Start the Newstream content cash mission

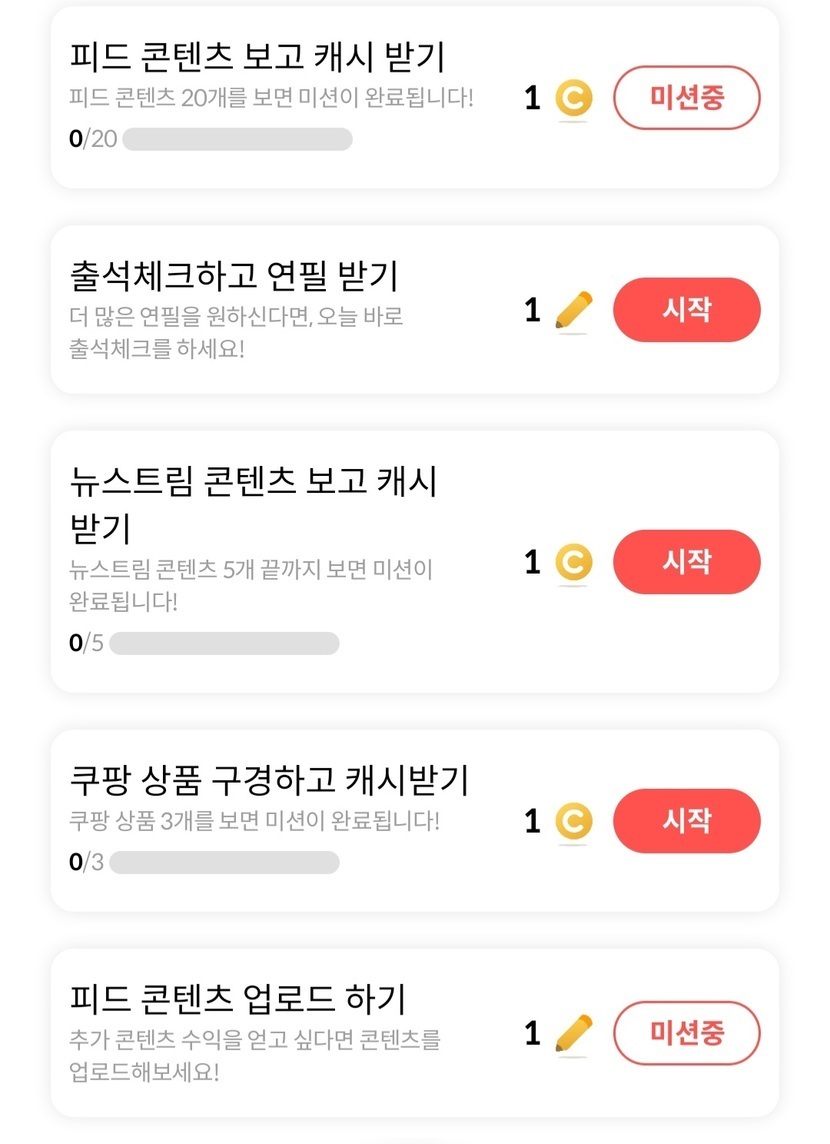tap(686, 562)
